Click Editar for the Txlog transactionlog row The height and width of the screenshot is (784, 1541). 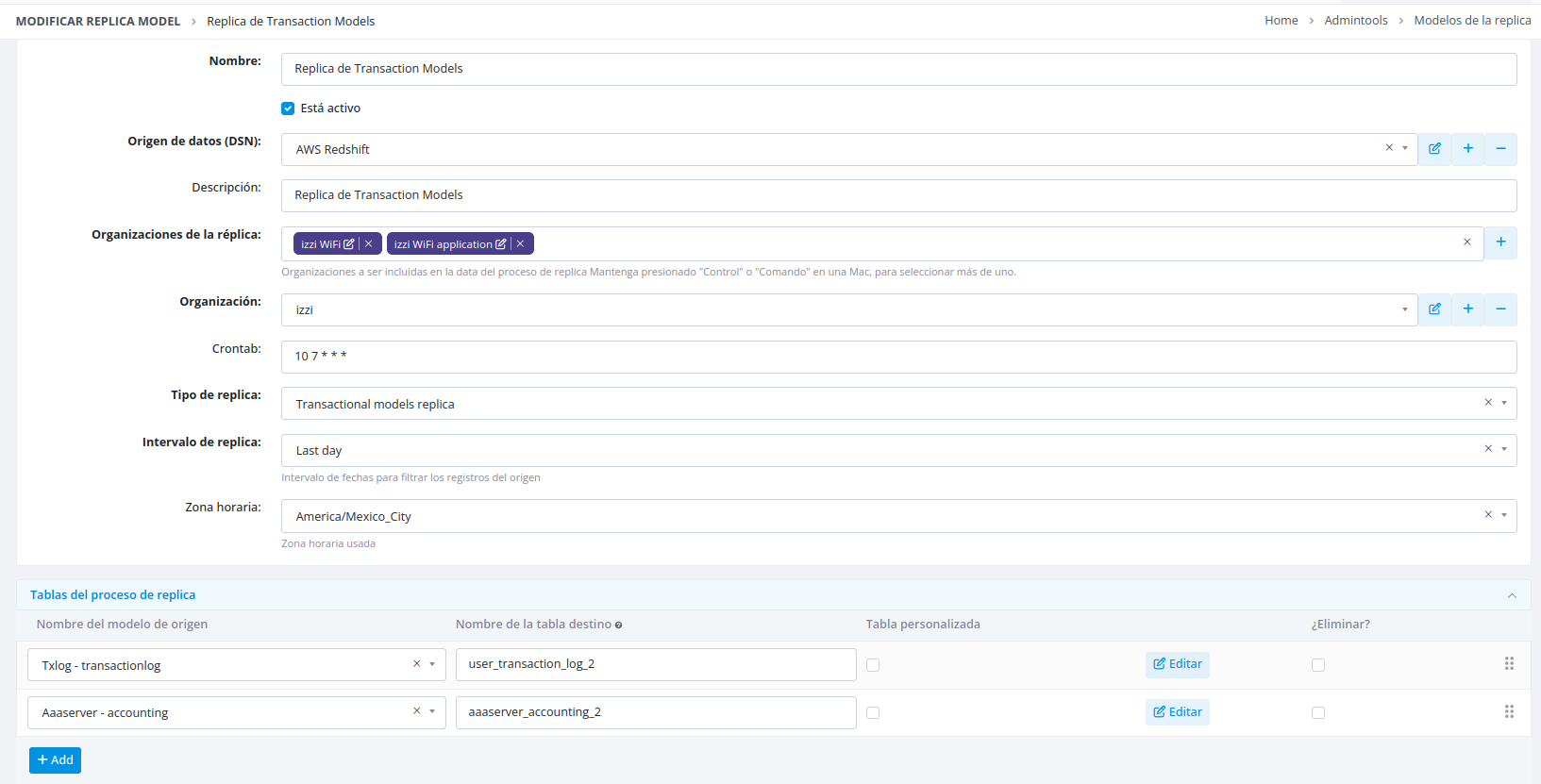click(x=1178, y=664)
